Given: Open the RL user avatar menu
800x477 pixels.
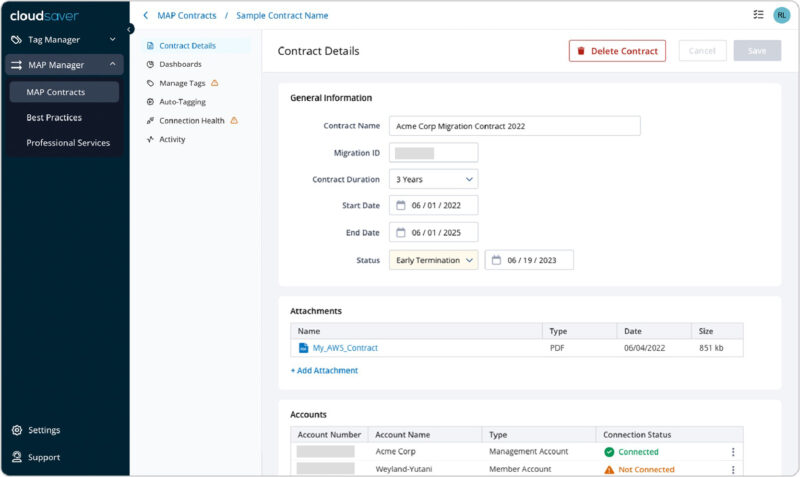Looking at the screenshot, I should [x=781, y=15].
